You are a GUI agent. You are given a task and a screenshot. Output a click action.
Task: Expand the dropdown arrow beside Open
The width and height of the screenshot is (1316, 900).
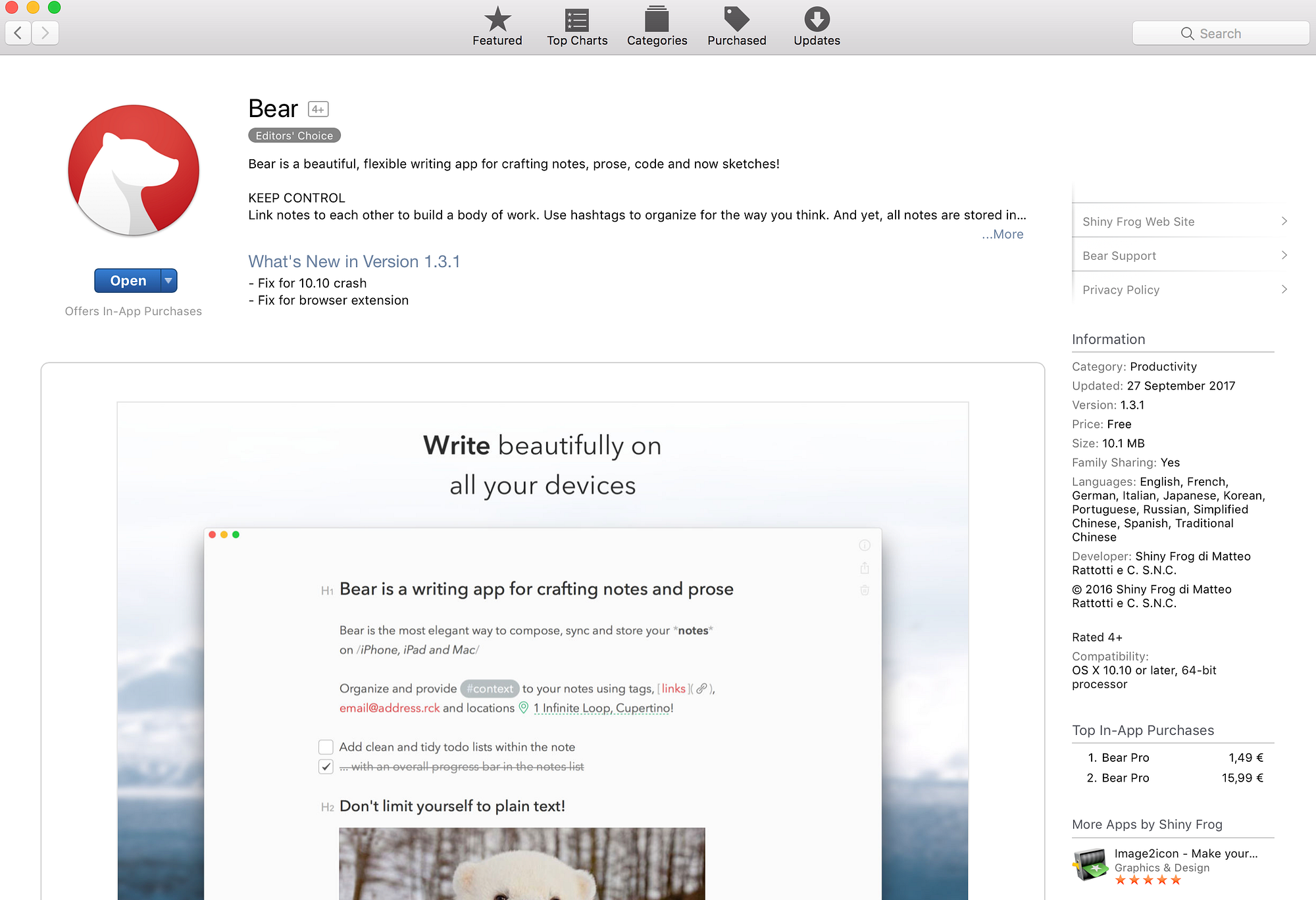click(x=169, y=281)
